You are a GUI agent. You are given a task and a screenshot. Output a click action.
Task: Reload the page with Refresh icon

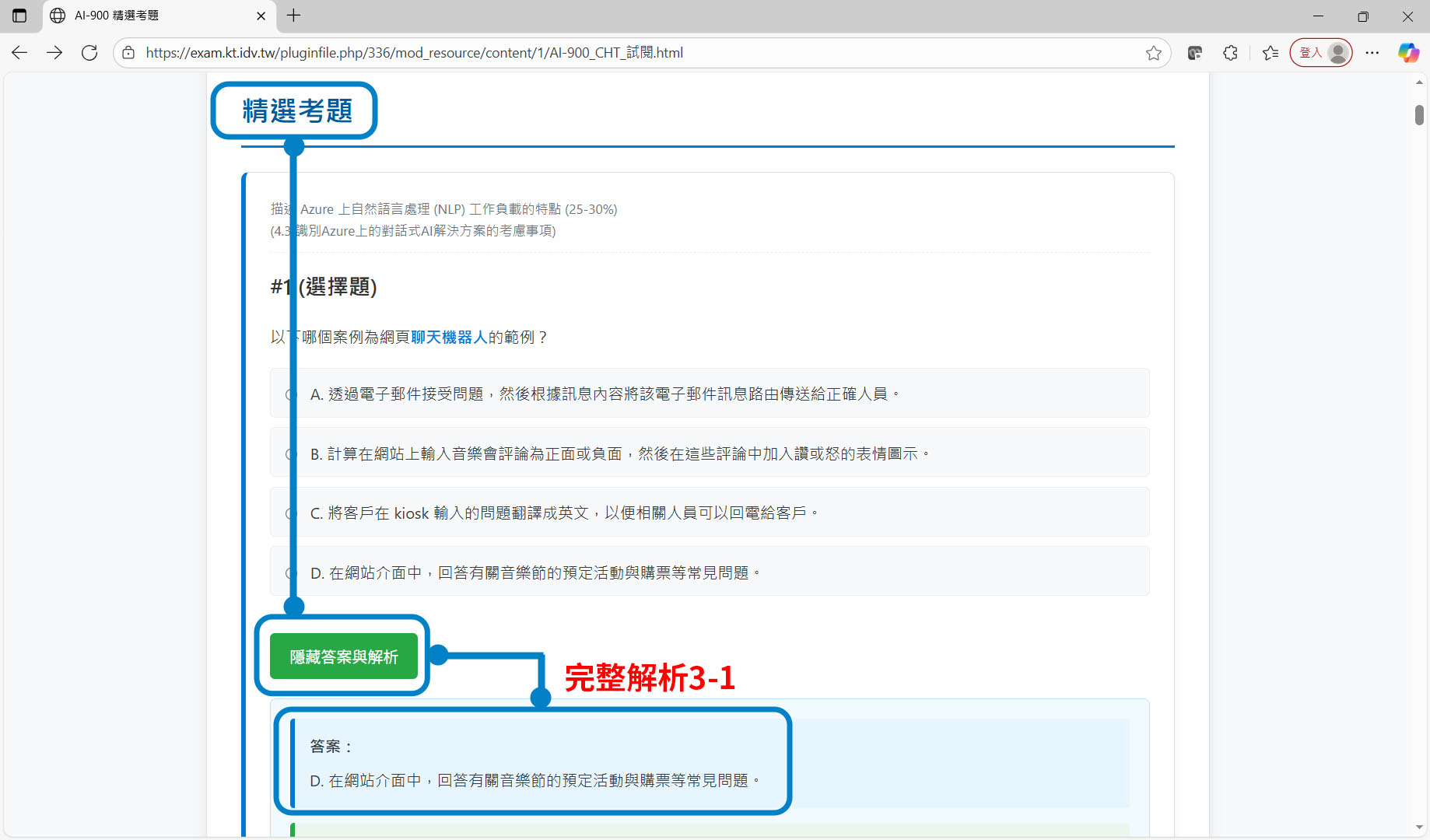89,53
